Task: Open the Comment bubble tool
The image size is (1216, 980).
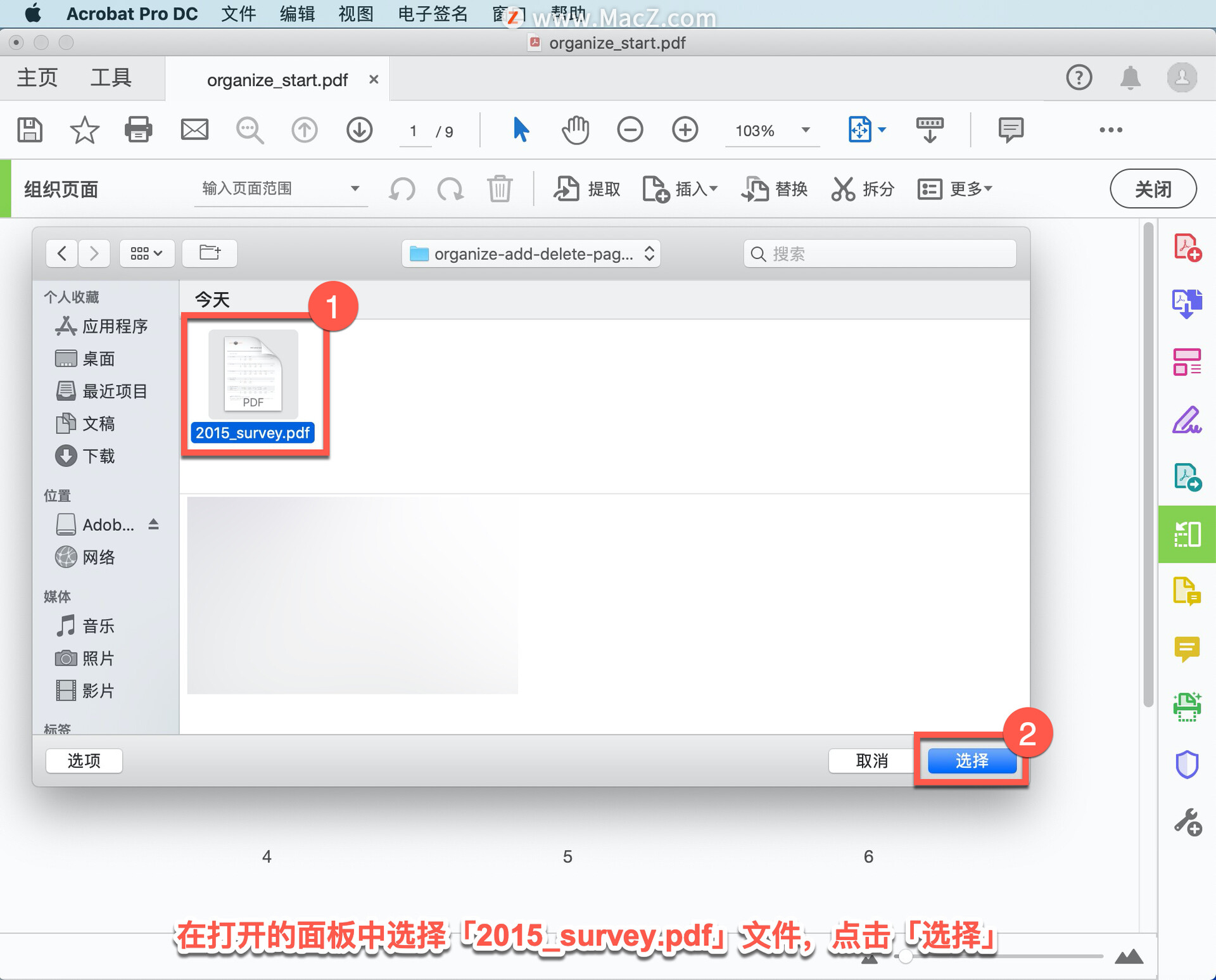Action: point(1011,130)
